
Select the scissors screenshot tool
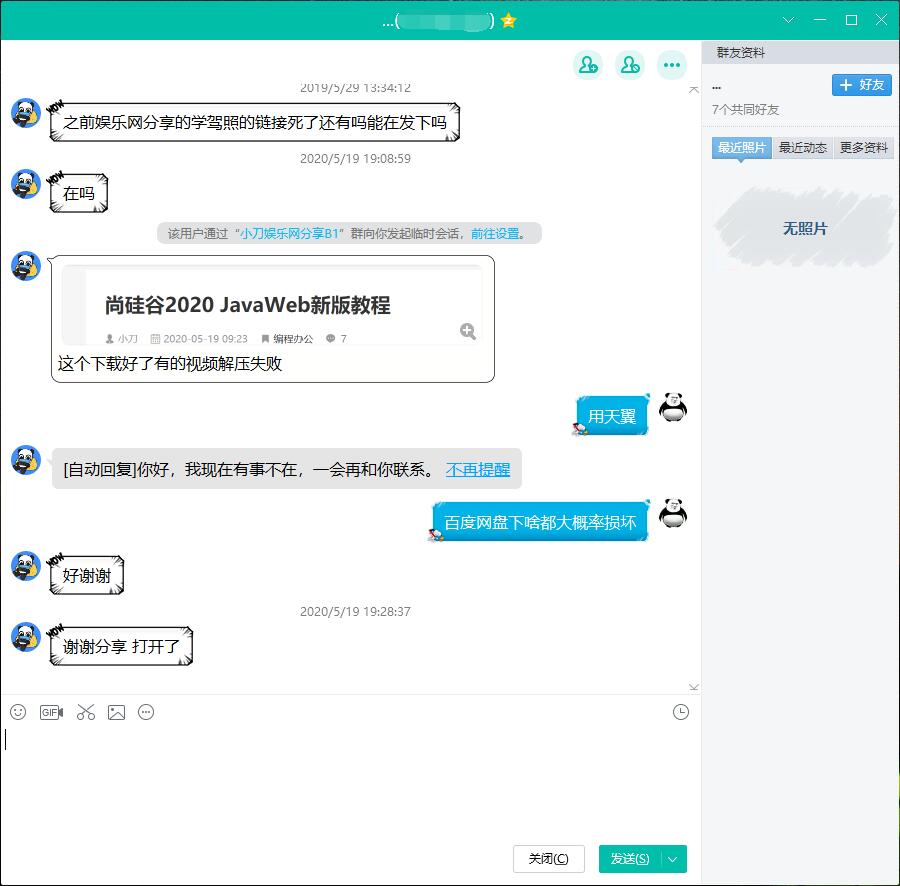85,712
